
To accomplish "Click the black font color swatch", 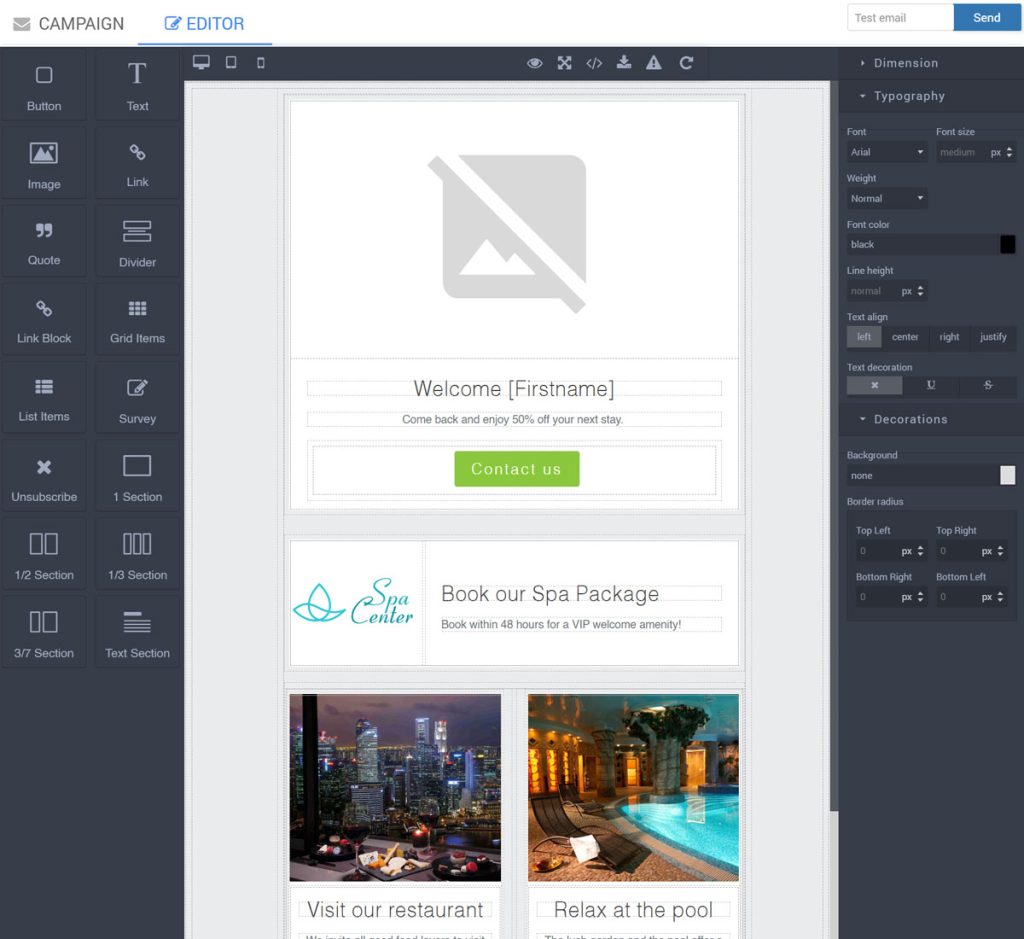I will click(x=1007, y=244).
